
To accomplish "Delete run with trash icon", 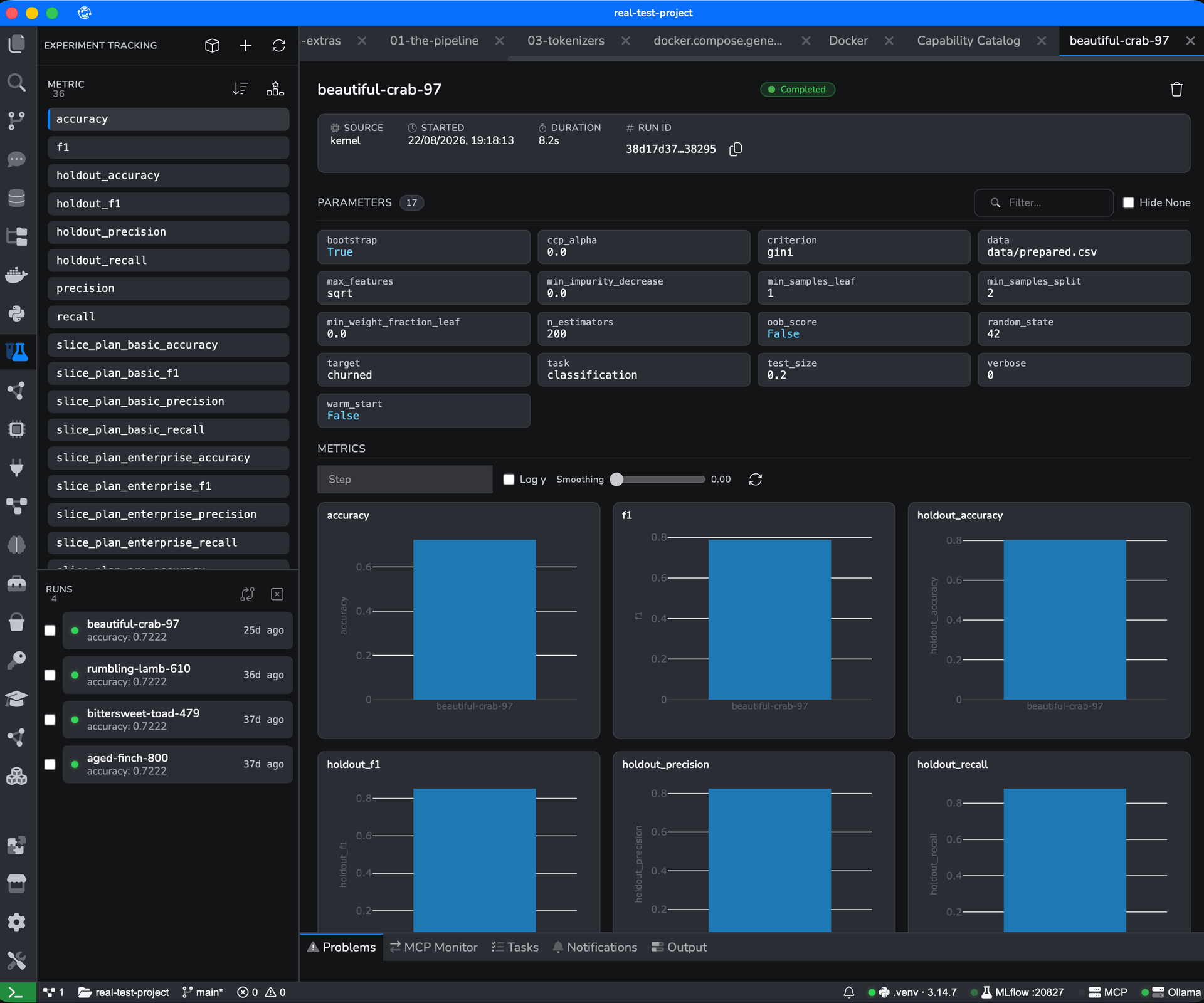I will (1176, 90).
